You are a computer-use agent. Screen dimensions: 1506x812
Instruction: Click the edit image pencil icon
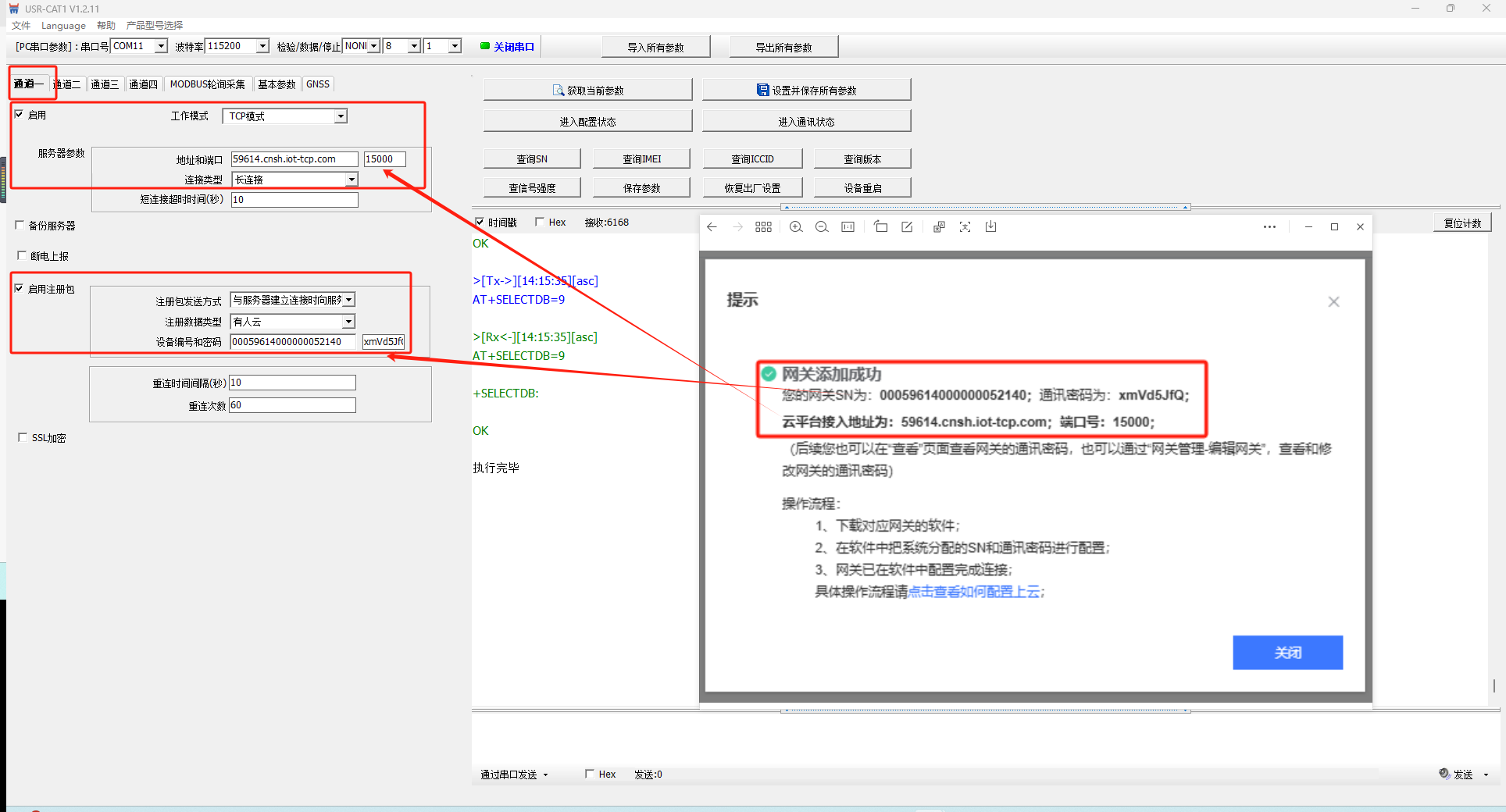tap(907, 227)
